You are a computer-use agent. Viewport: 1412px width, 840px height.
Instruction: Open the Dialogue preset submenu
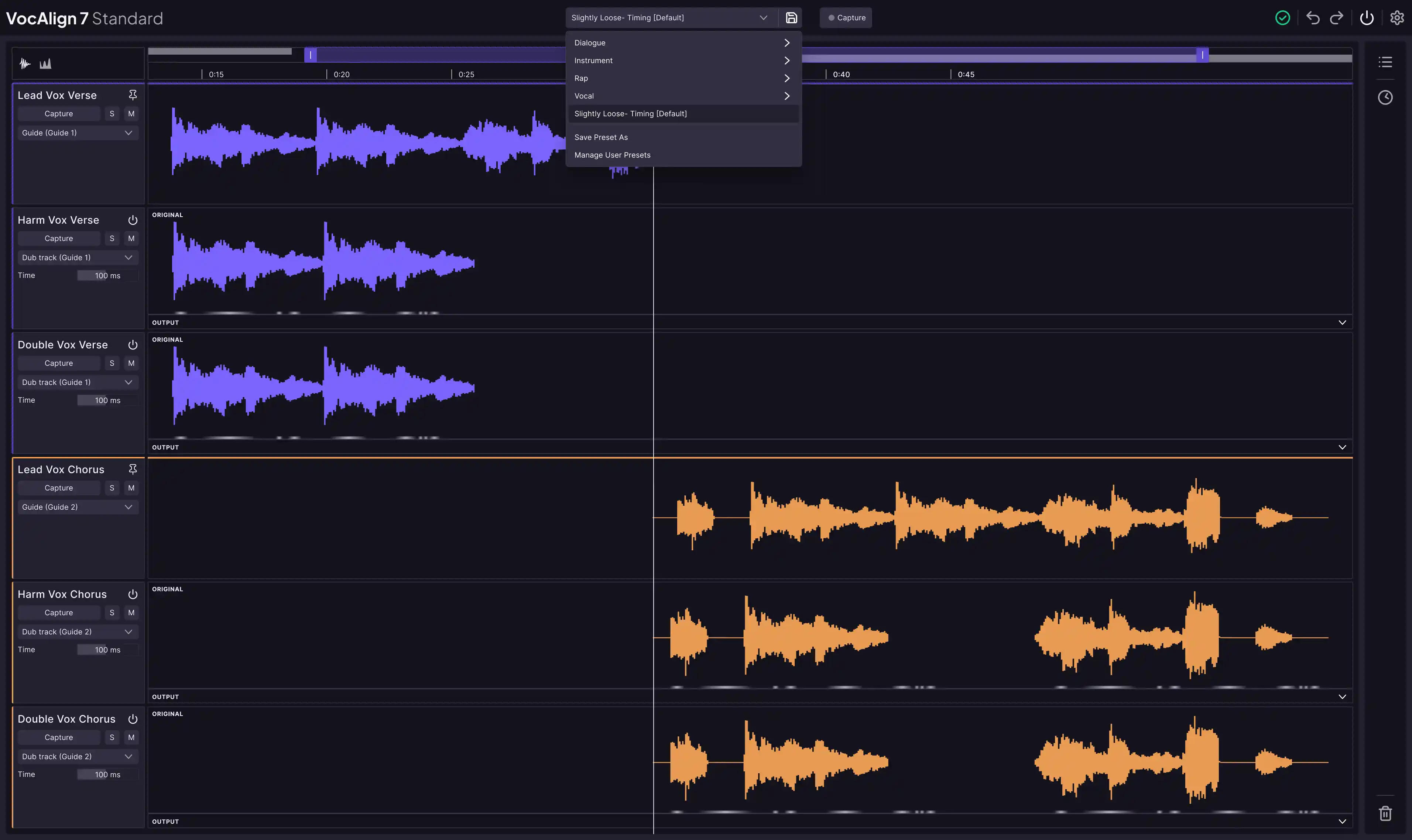pyautogui.click(x=683, y=42)
